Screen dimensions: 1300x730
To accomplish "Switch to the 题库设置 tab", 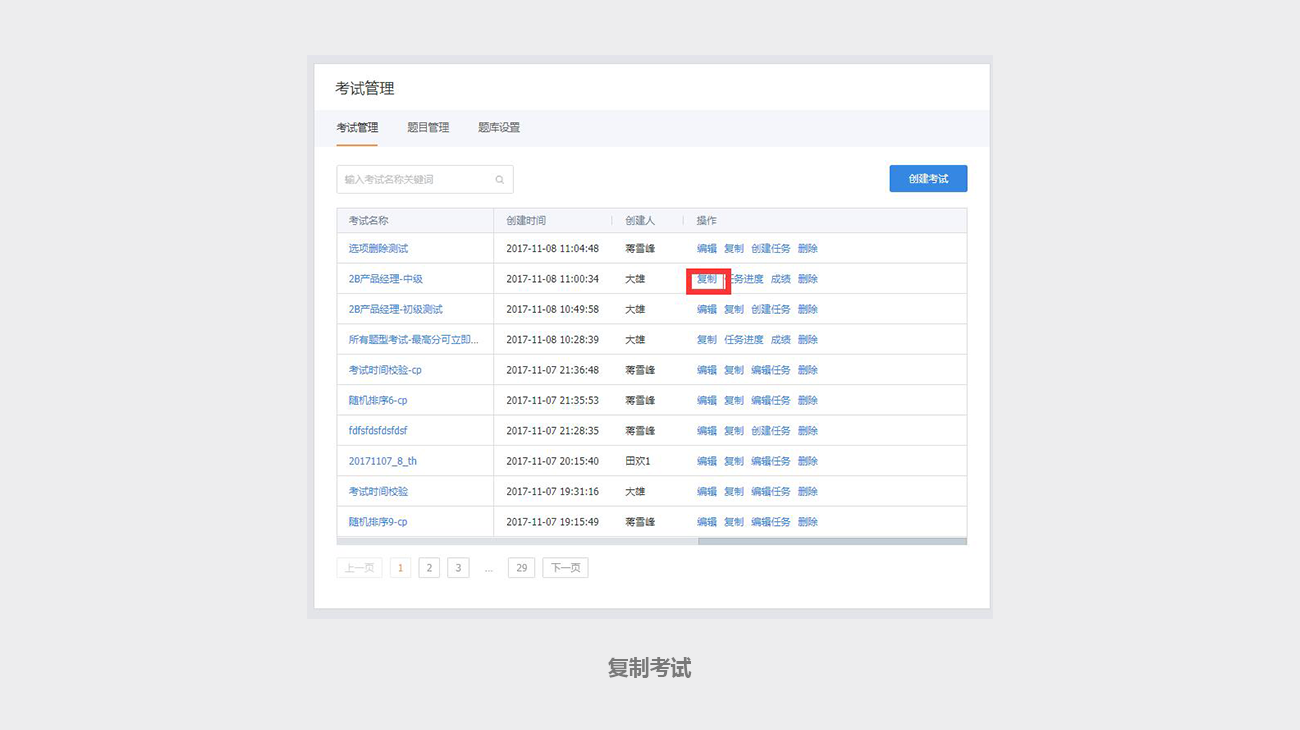I will (x=499, y=128).
